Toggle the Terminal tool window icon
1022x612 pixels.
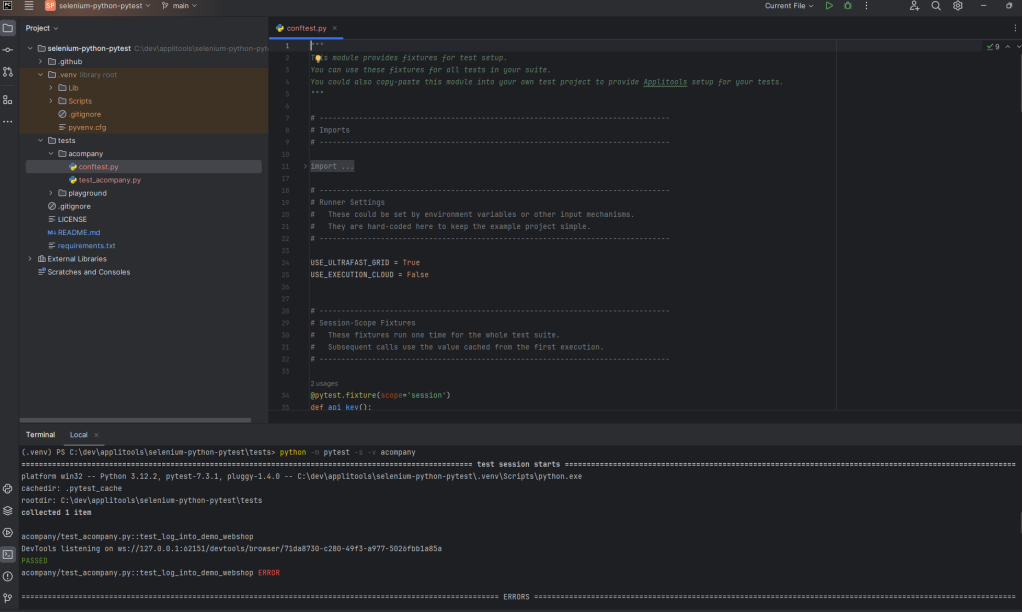tap(8, 554)
